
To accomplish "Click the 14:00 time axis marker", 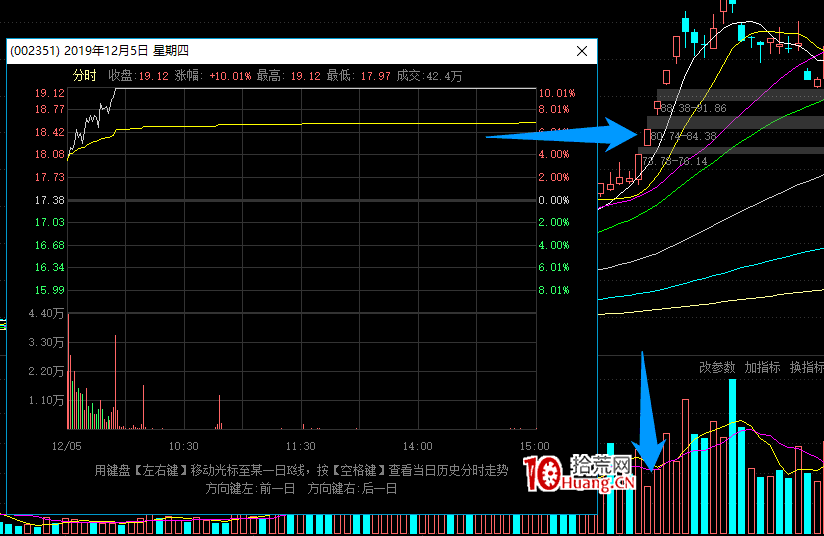I will [x=417, y=446].
